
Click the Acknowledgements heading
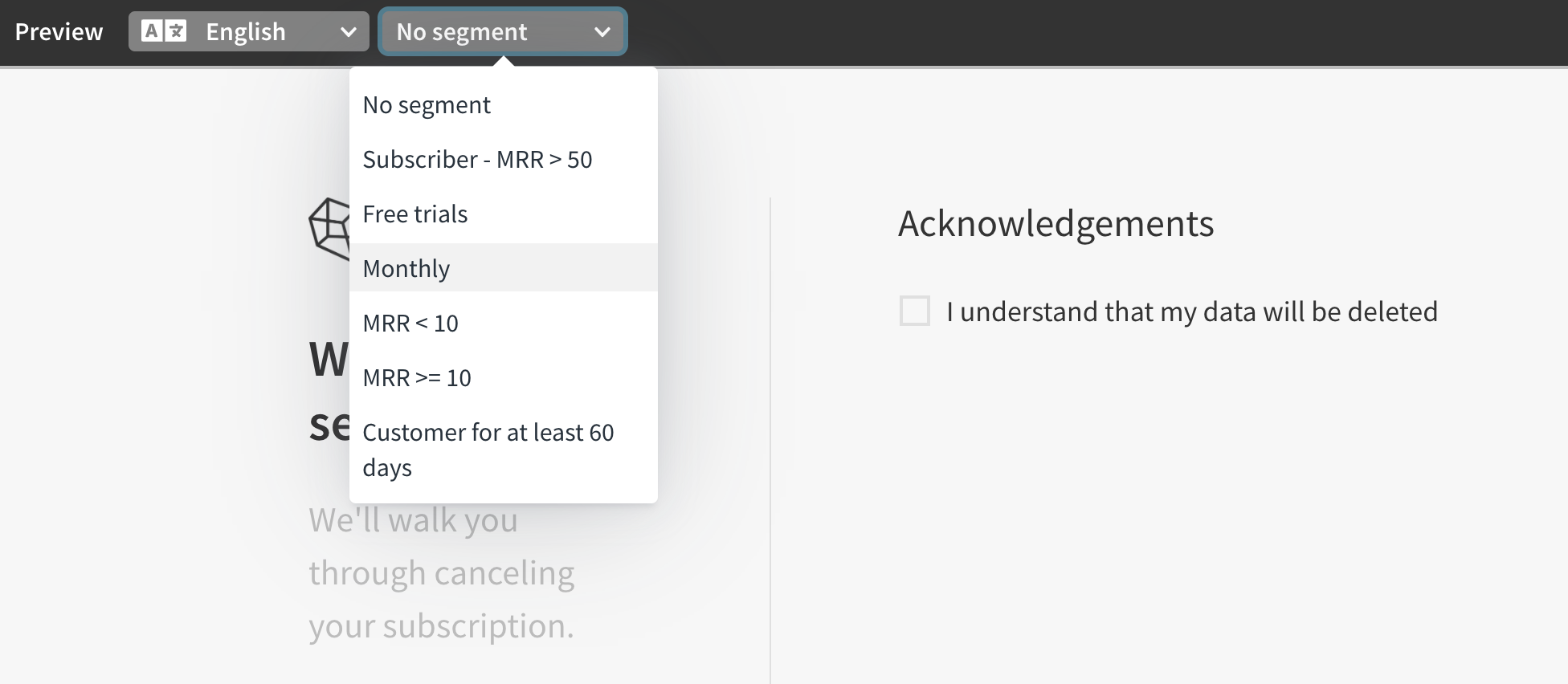tap(1056, 223)
